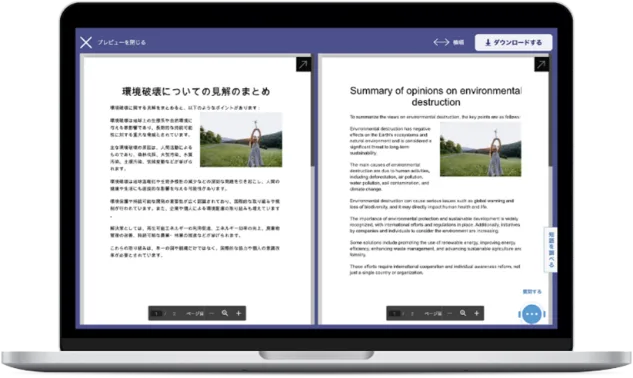The width and height of the screenshot is (633, 378).
Task: Zoom in the Japanese document
Action: pyautogui.click(x=239, y=313)
